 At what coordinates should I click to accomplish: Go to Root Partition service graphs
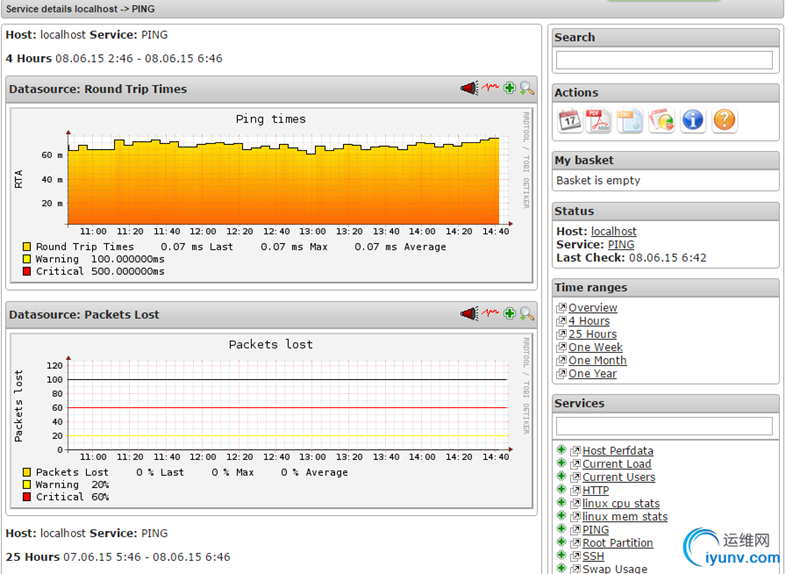[618, 543]
